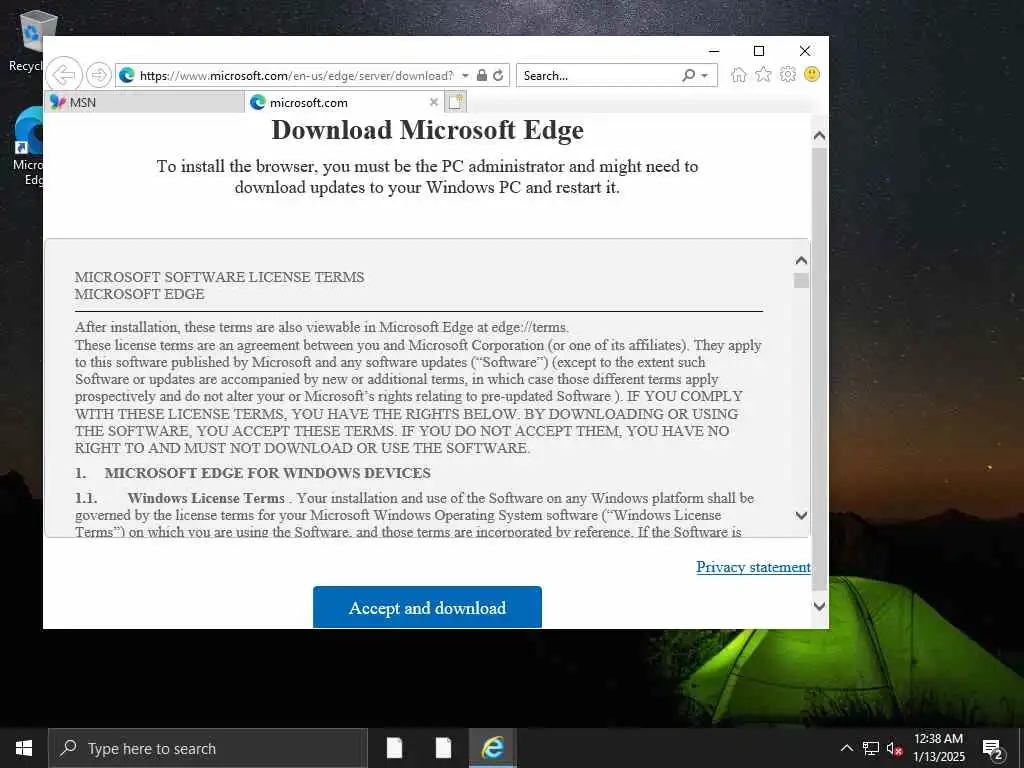1024x768 pixels.
Task: Click the first document icon on taskbar
Action: pos(394,748)
